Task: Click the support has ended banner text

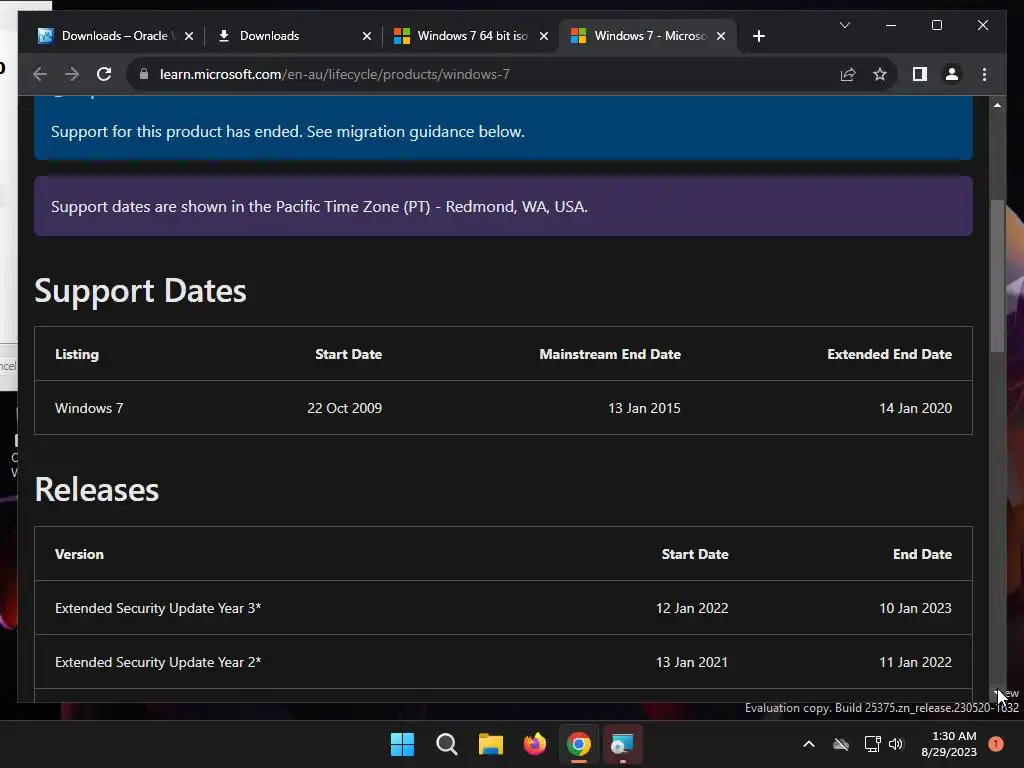Action: point(288,131)
